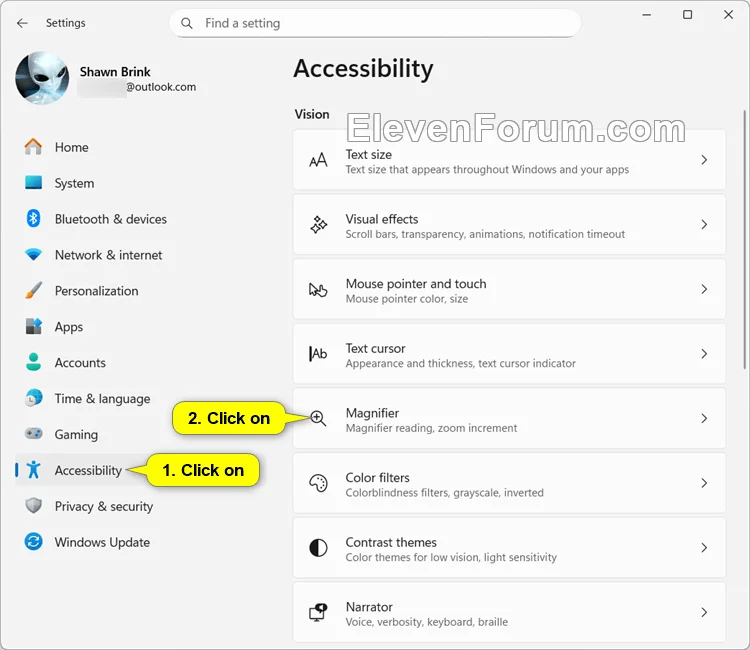This screenshot has width=750, height=650.
Task: Click the Accessibility figure icon in sidebar
Action: click(33, 470)
